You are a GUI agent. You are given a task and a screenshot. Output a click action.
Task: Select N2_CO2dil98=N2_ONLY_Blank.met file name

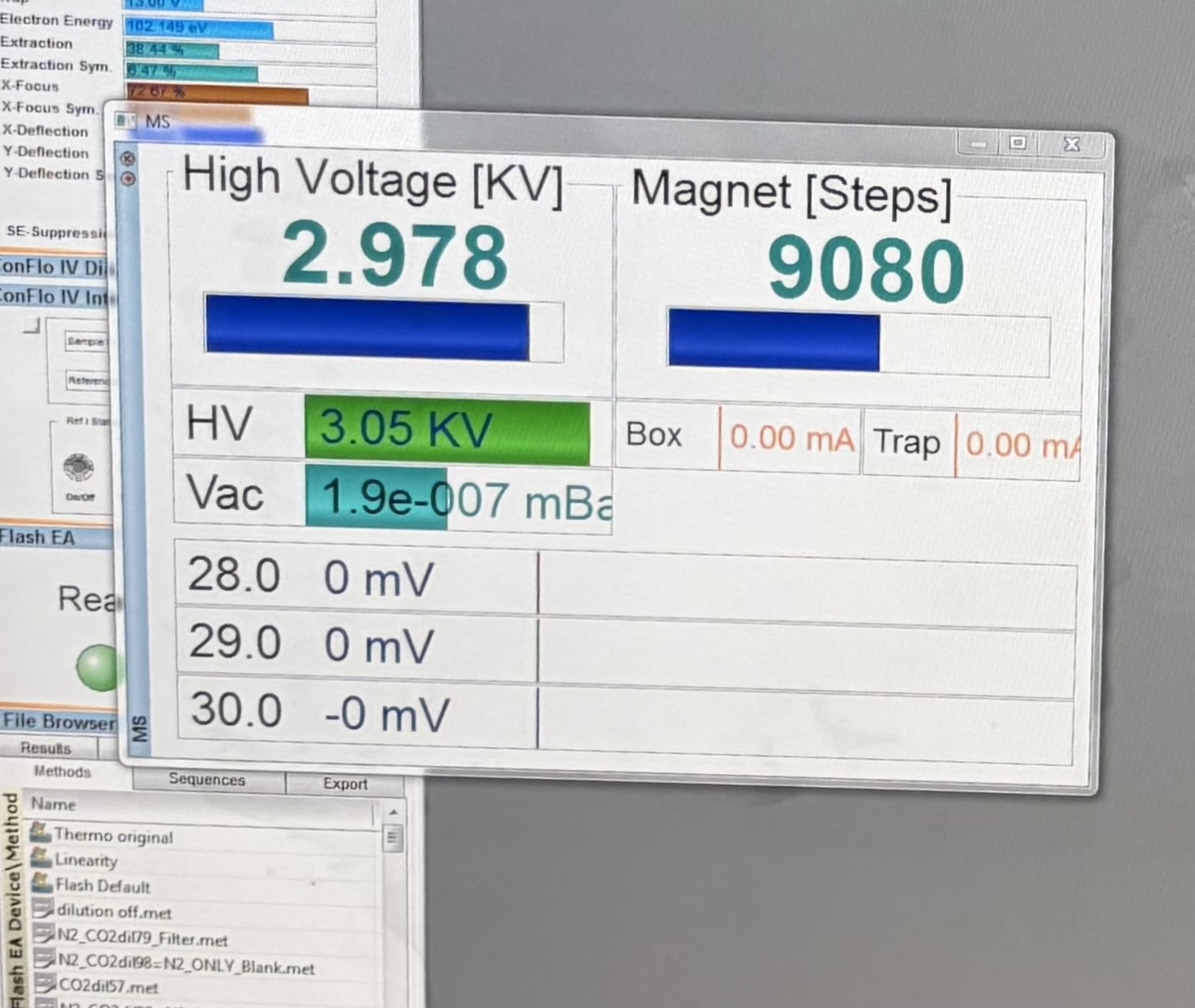point(186,965)
